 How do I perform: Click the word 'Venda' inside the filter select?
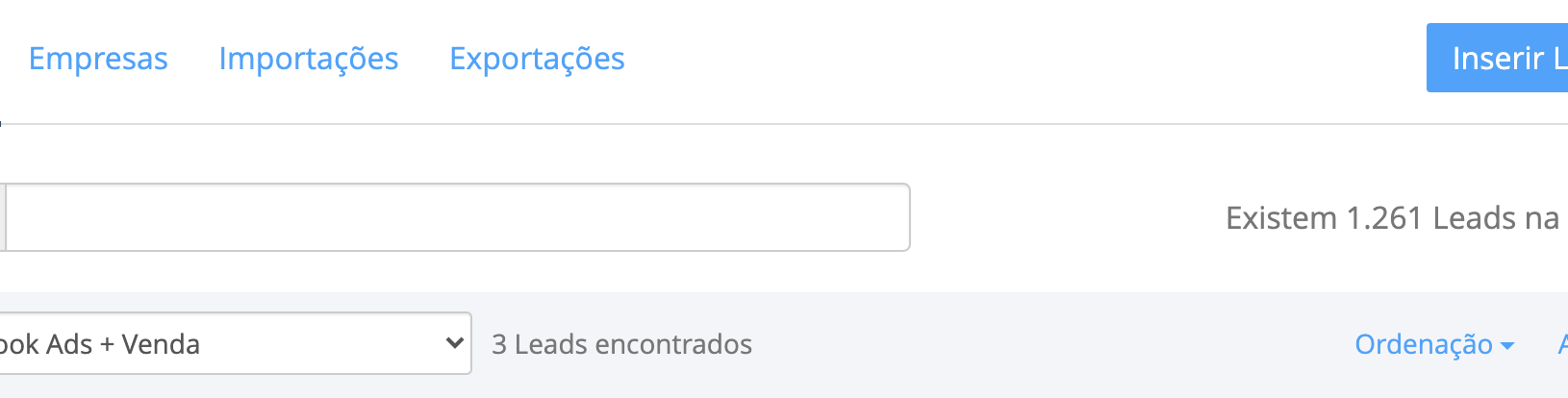[x=161, y=344]
